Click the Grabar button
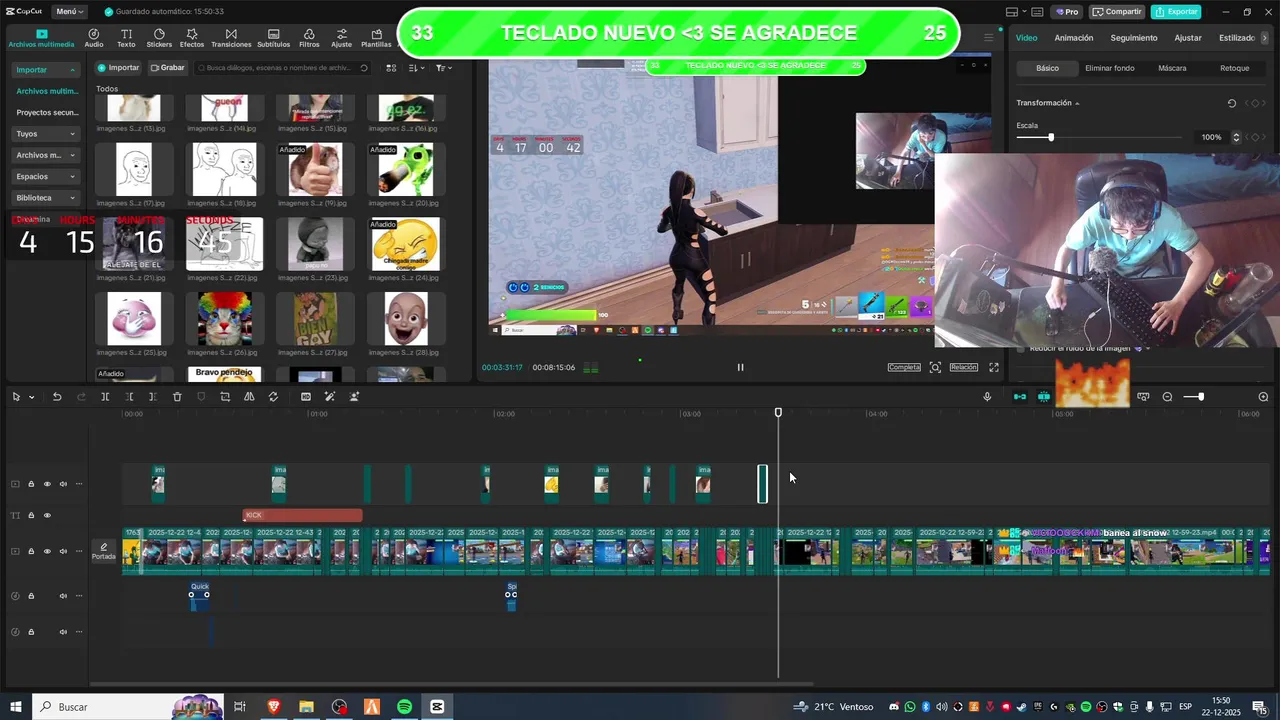1280x720 pixels. pos(167,68)
